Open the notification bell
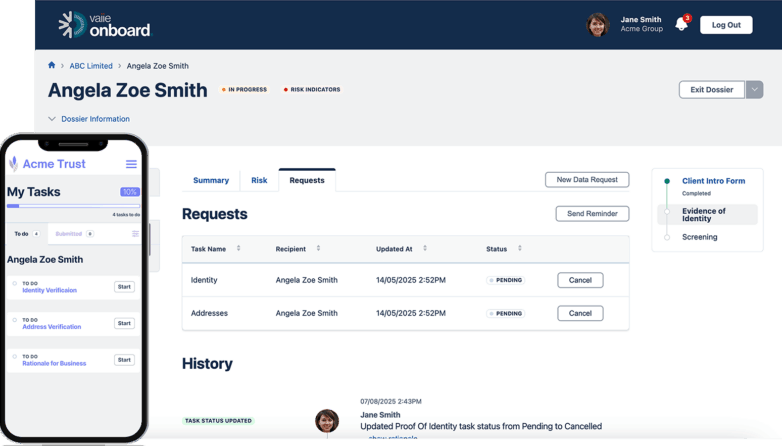782x446 pixels. coord(681,25)
